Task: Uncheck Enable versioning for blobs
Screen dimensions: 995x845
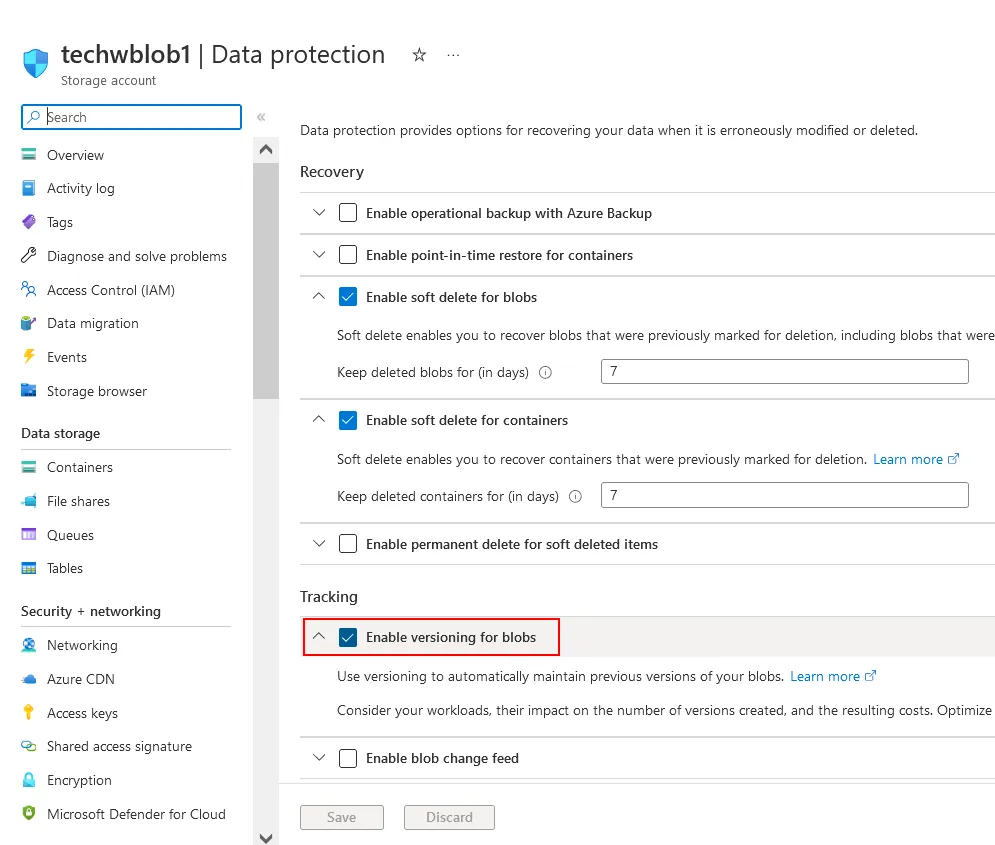Action: [x=348, y=637]
